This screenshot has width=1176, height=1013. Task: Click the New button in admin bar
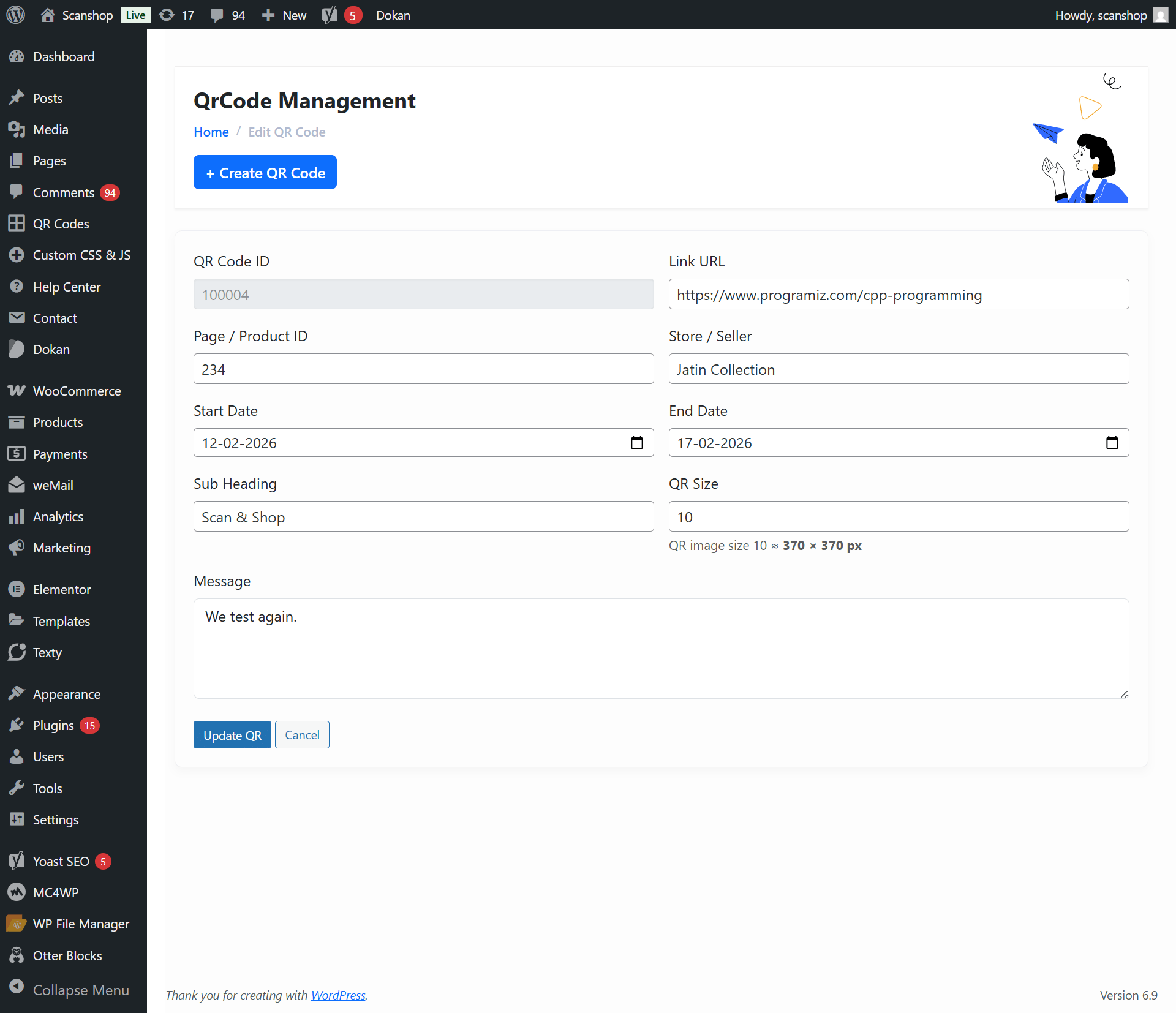(x=284, y=15)
